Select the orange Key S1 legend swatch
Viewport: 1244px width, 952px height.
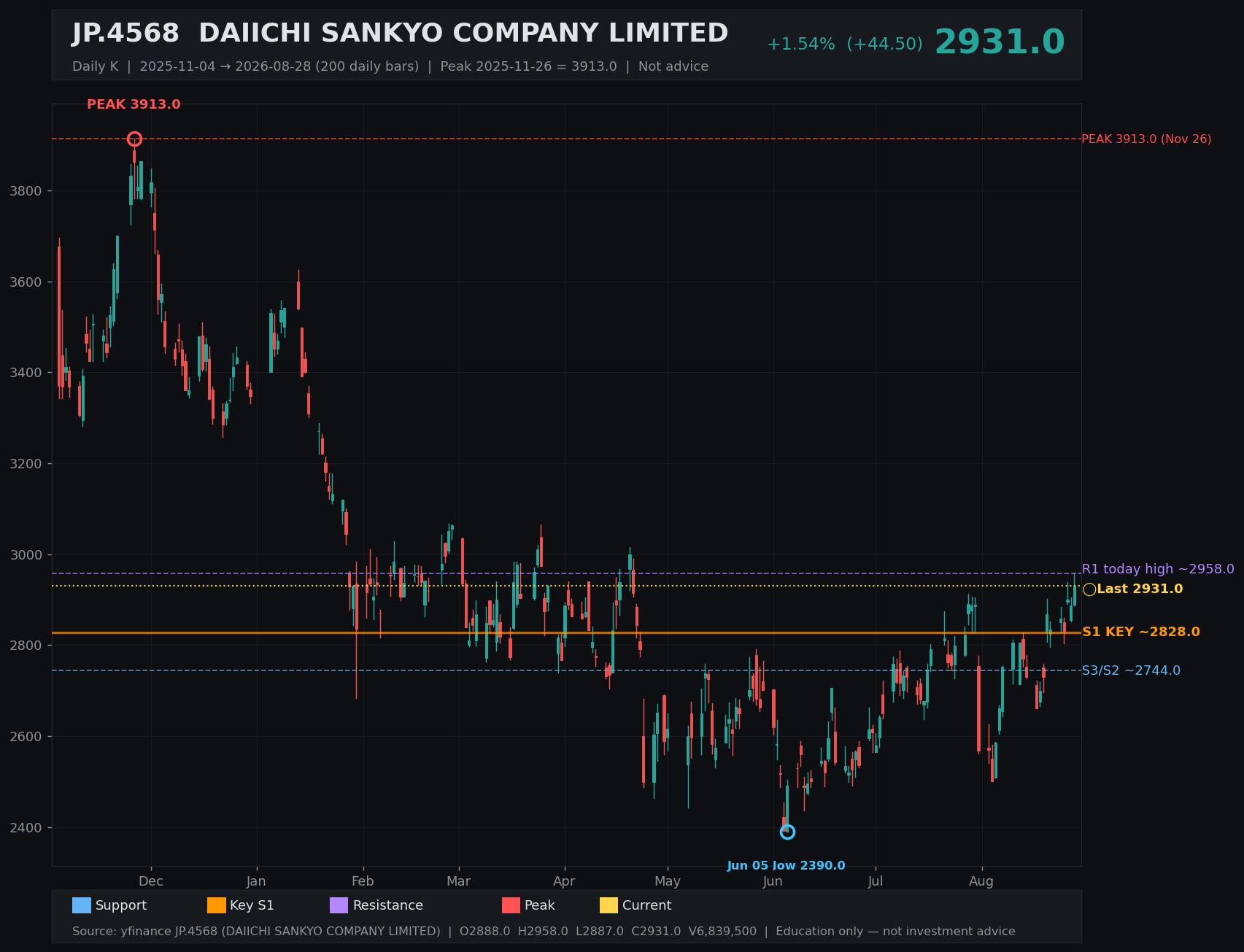tap(217, 905)
